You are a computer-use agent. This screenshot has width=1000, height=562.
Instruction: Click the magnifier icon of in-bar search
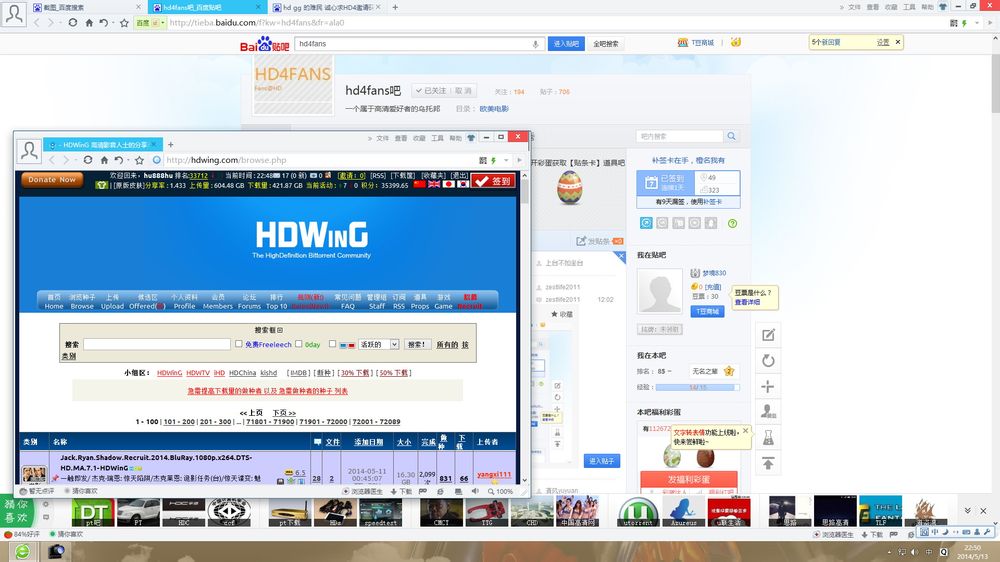click(732, 136)
